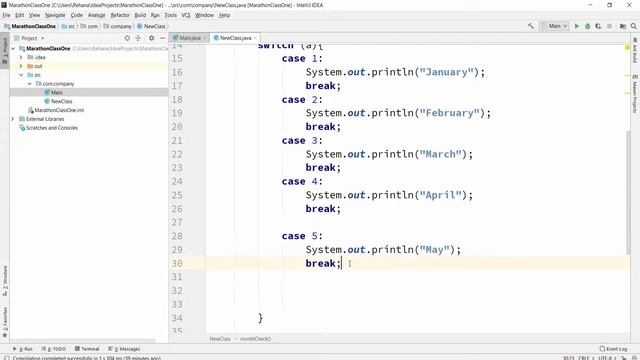Collapse the src folder
The height and width of the screenshot is (360, 640).
(21, 75)
